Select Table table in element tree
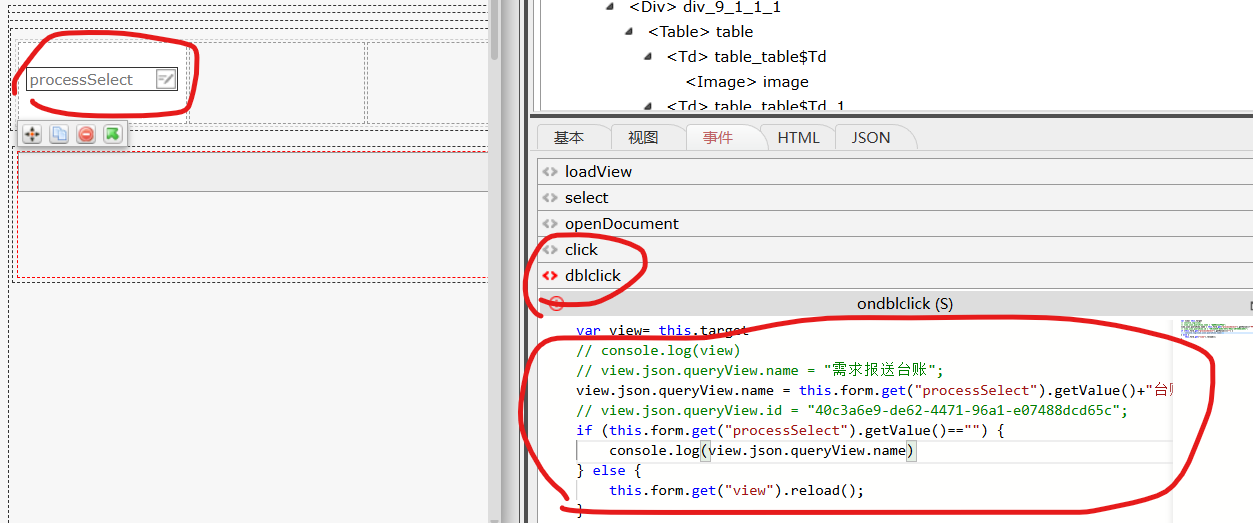Image resolution: width=1253 pixels, height=523 pixels. point(700,32)
